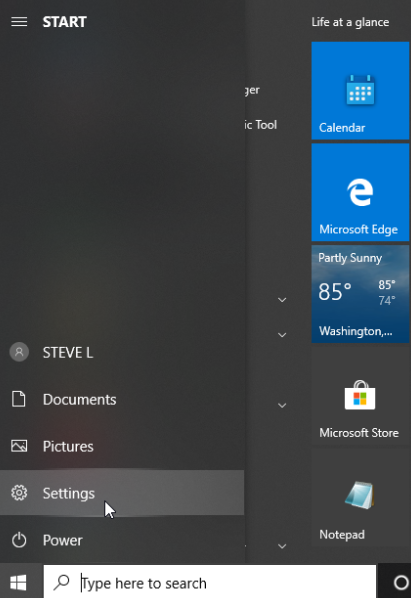
Task: Click the Power icon
Action: pos(19,540)
